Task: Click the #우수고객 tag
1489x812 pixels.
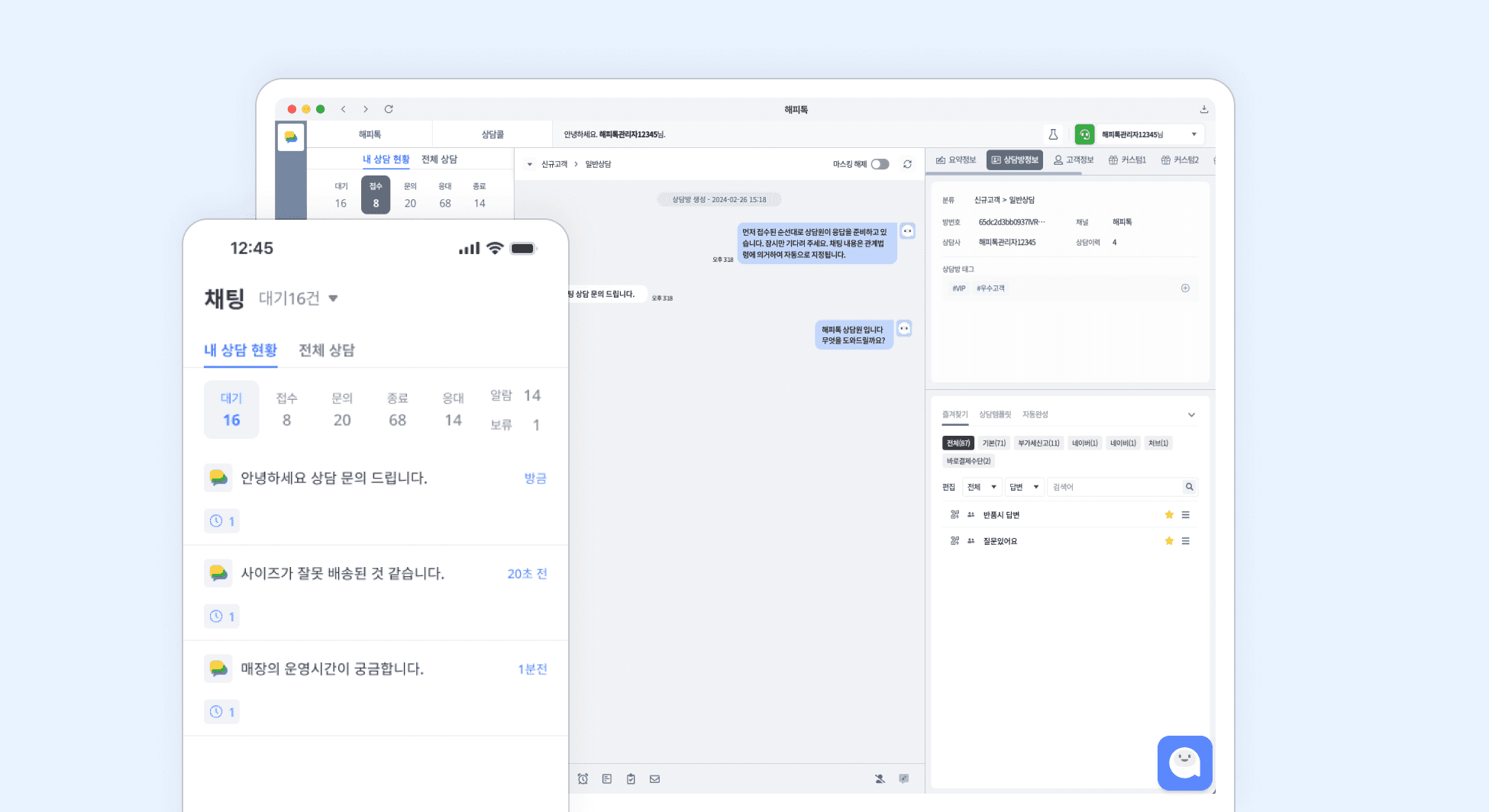Action: tap(990, 288)
